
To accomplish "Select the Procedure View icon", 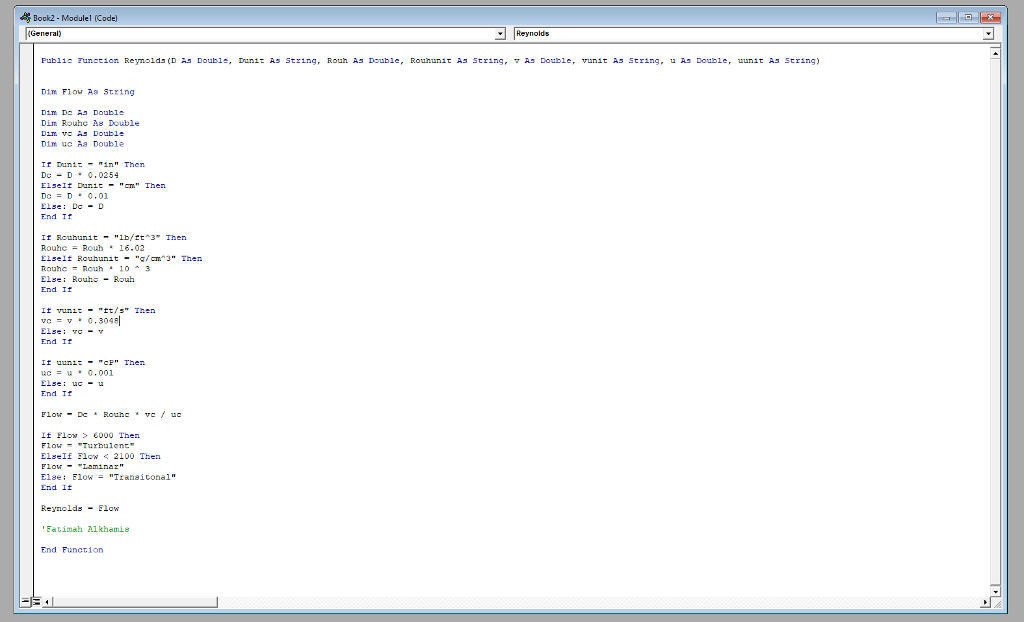I will pos(26,601).
